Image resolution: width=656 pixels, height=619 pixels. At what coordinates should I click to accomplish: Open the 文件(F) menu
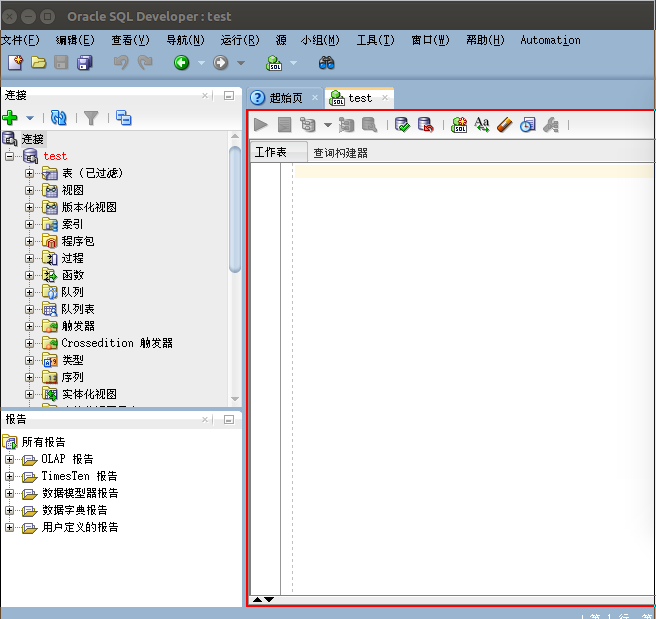(x=20, y=40)
